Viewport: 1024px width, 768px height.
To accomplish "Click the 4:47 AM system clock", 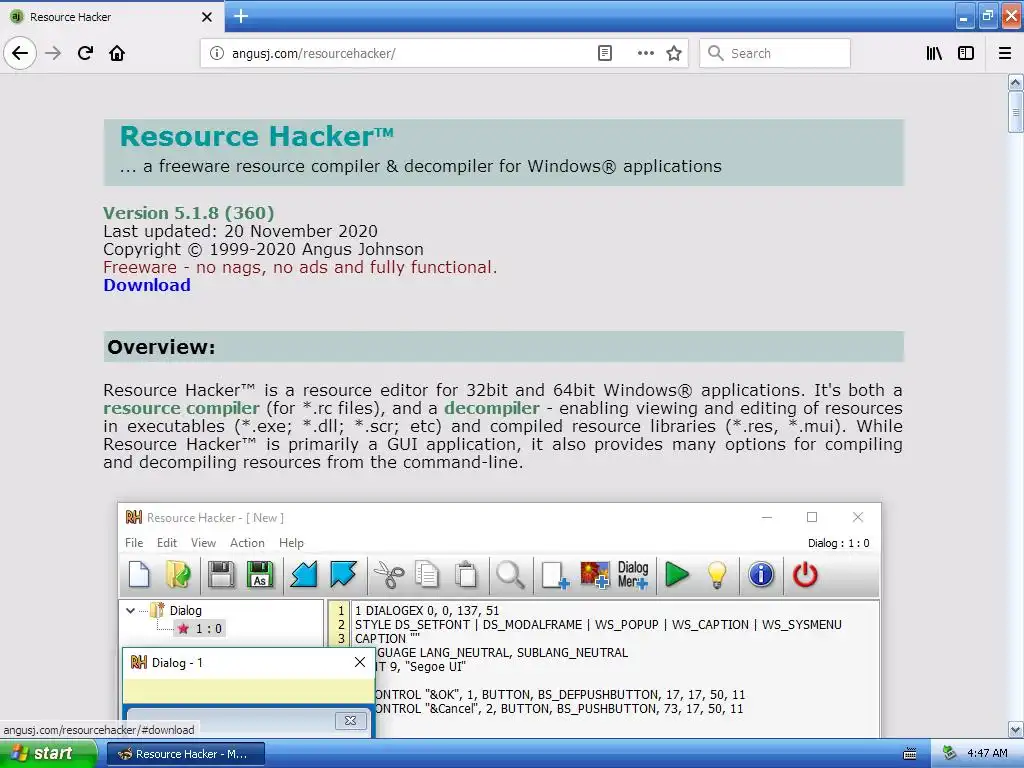I will [987, 754].
